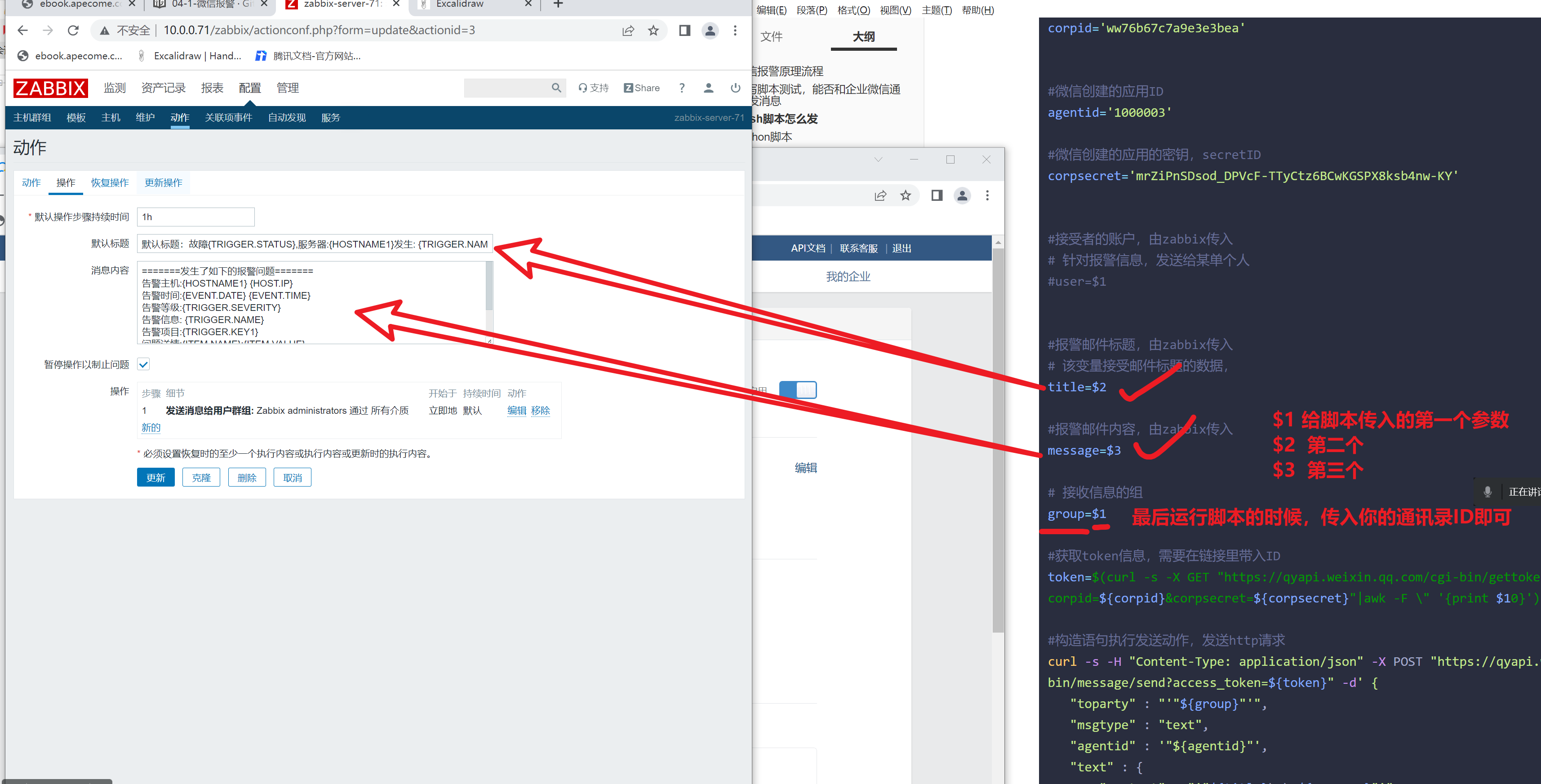This screenshot has width=1541, height=784.
Task: Click API文档 link in WeCom page
Action: (808, 248)
